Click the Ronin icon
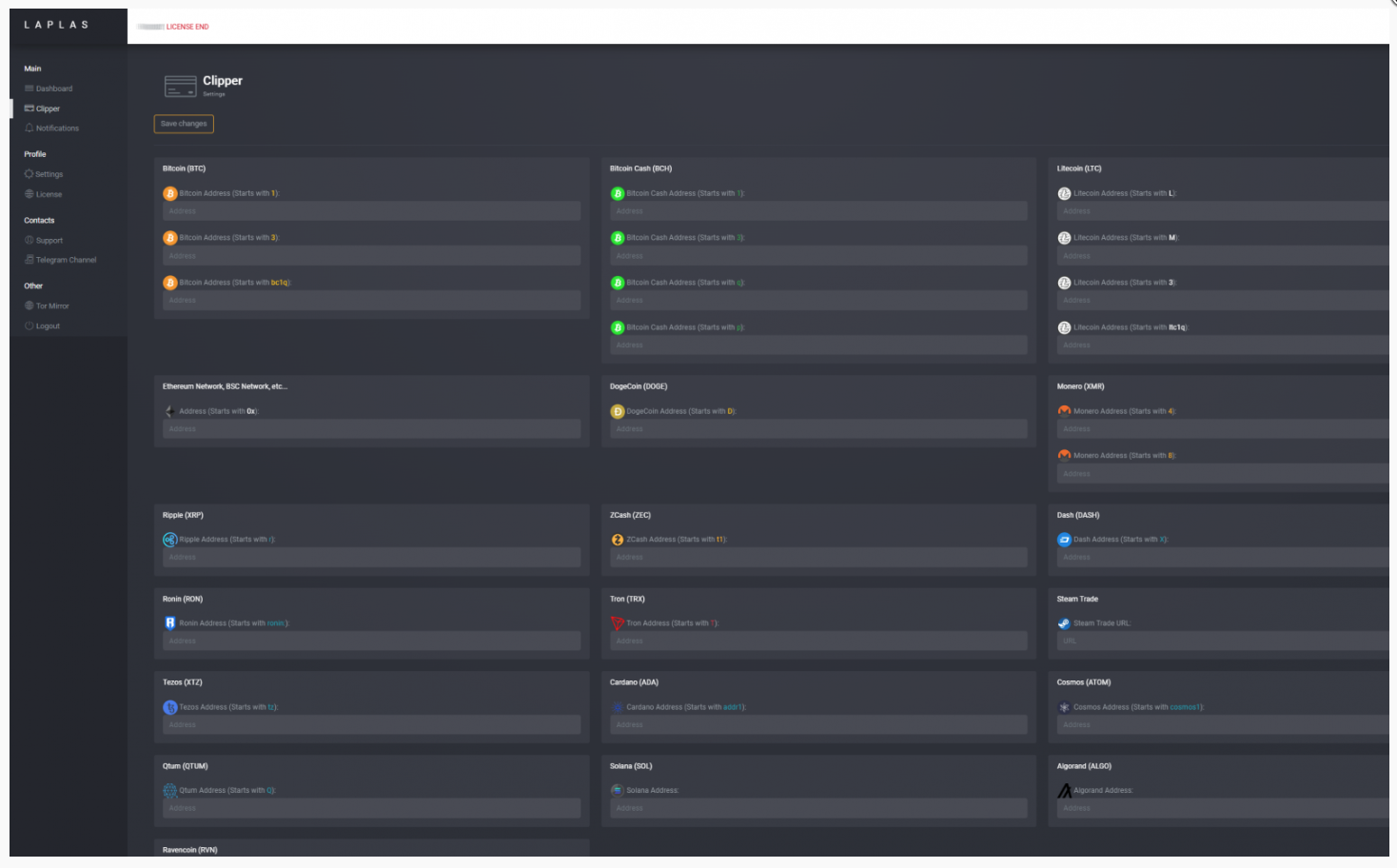The width and height of the screenshot is (1397, 868). click(x=170, y=623)
